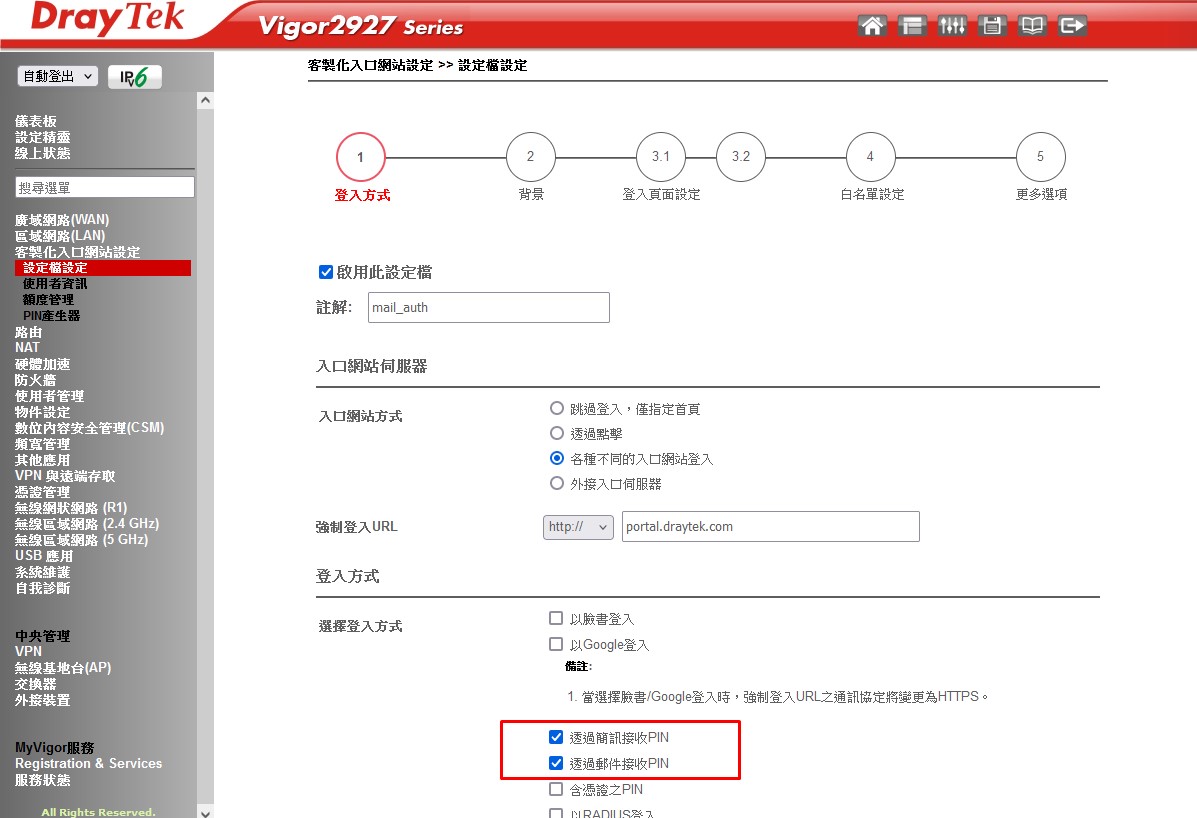Open the http:// protocol dropdown
Viewport: 1197px width, 818px height.
coord(577,526)
